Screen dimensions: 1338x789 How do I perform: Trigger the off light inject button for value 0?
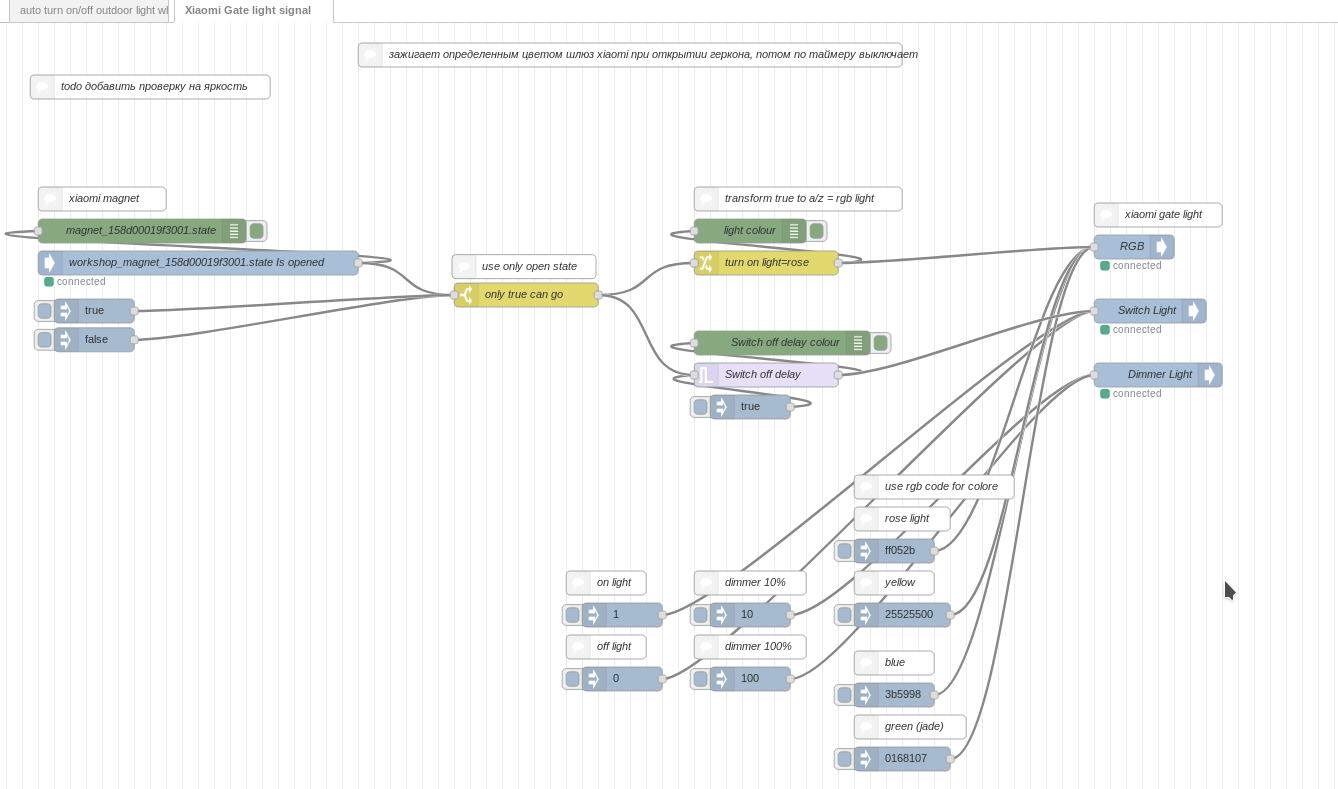pos(572,679)
